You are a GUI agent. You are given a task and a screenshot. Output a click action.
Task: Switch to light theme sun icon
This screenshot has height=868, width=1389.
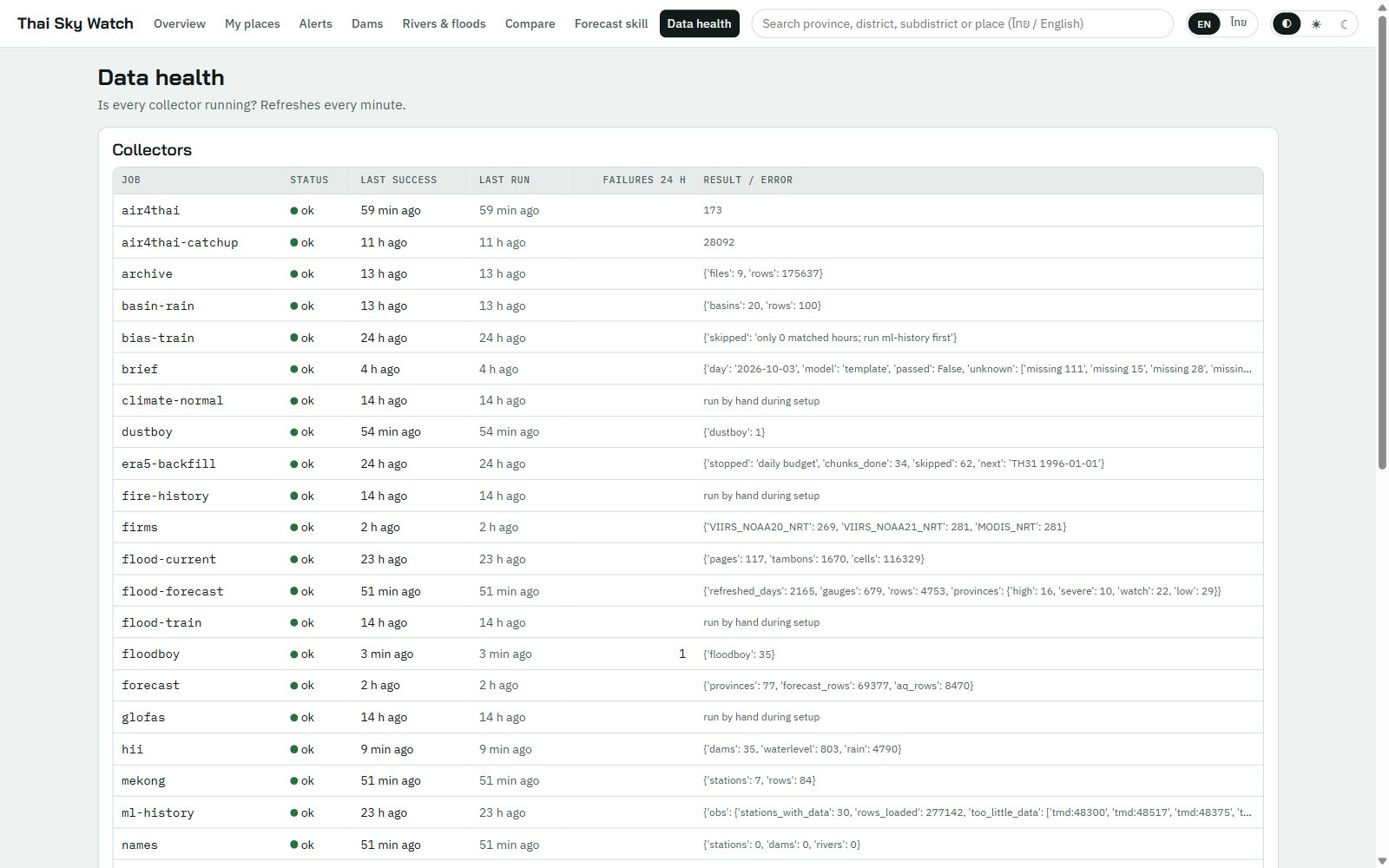pos(1316,23)
